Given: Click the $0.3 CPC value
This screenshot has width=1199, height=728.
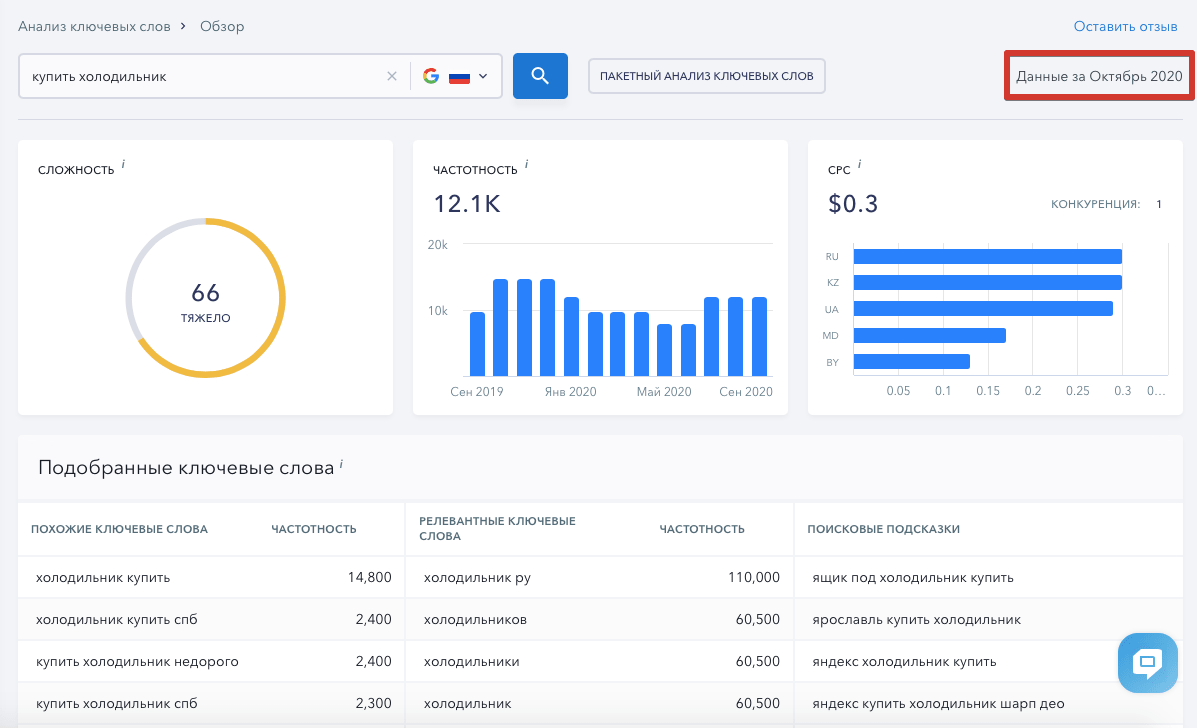Looking at the screenshot, I should pyautogui.click(x=853, y=203).
